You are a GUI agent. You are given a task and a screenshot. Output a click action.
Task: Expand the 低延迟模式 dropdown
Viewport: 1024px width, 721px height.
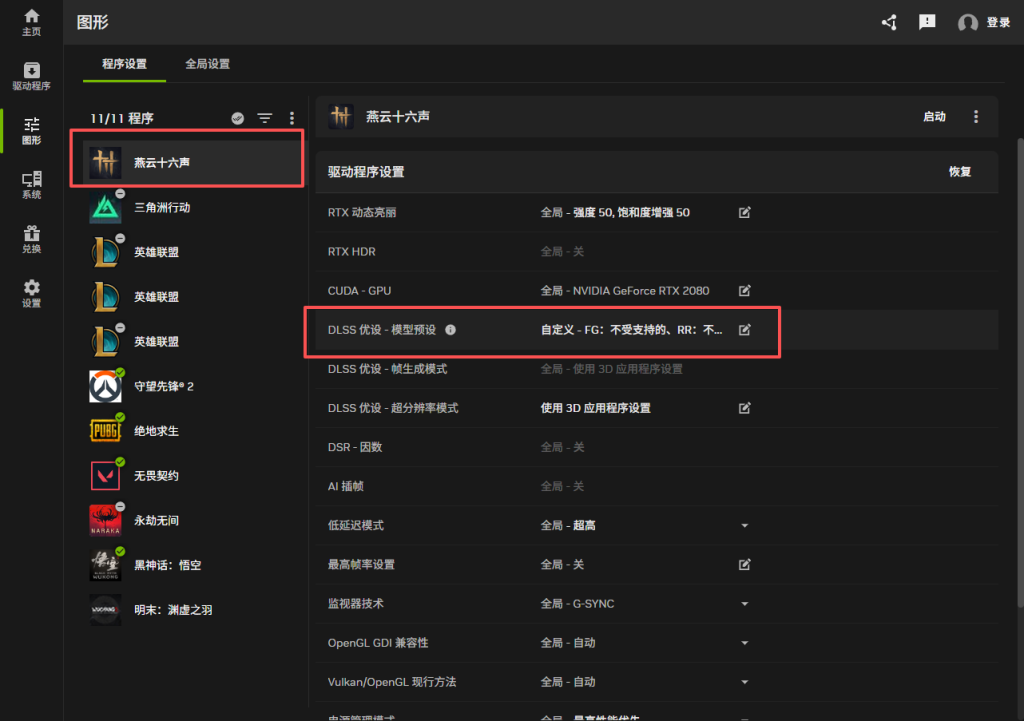coord(744,525)
